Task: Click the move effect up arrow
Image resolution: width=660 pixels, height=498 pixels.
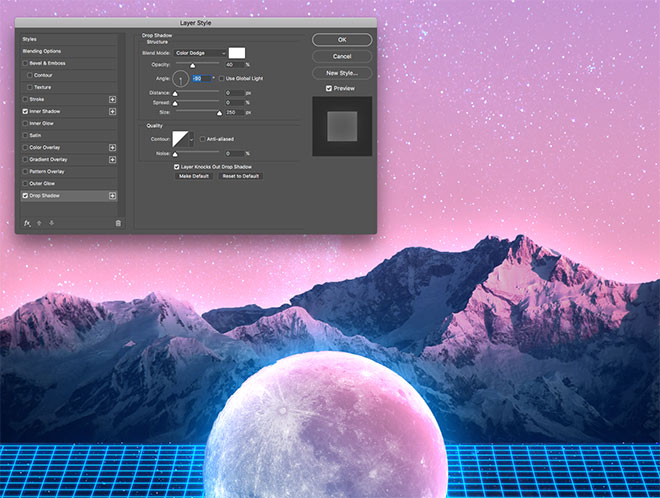Action: pyautogui.click(x=39, y=223)
